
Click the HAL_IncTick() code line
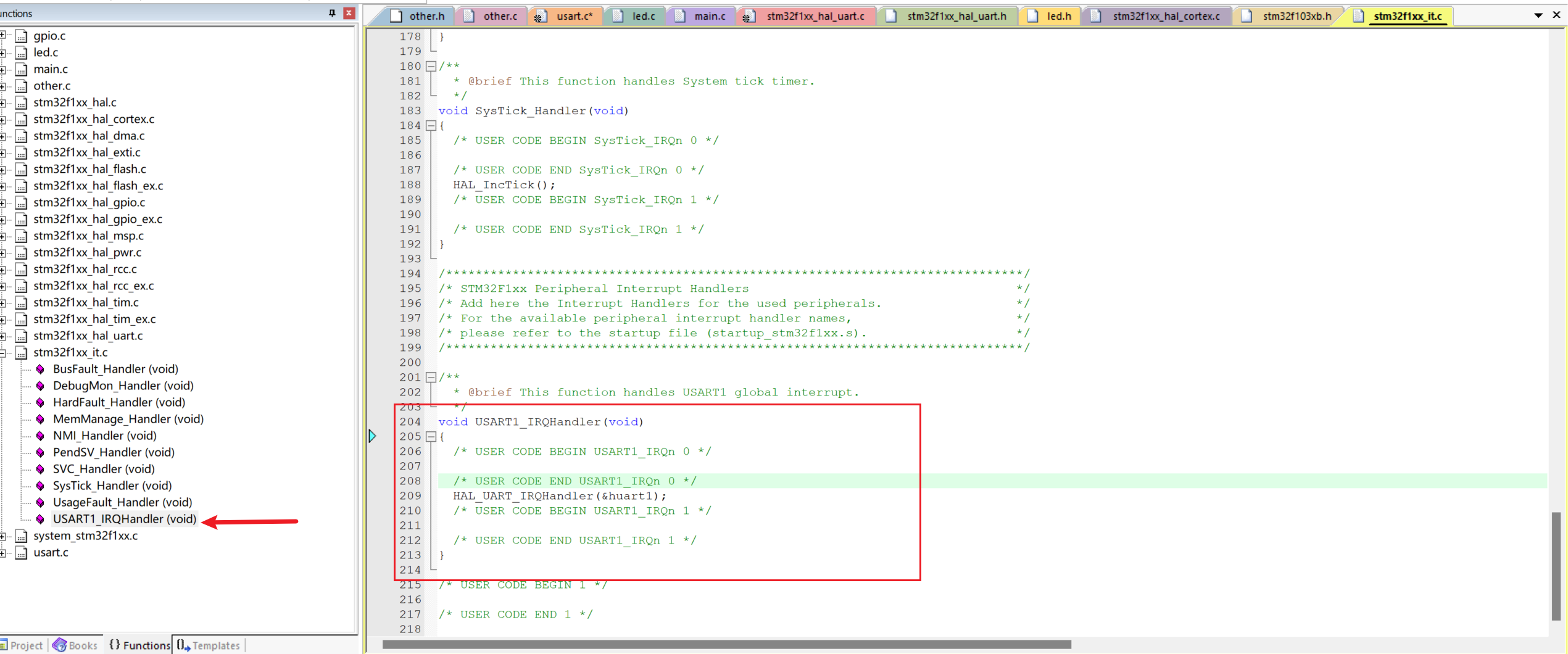click(x=504, y=185)
